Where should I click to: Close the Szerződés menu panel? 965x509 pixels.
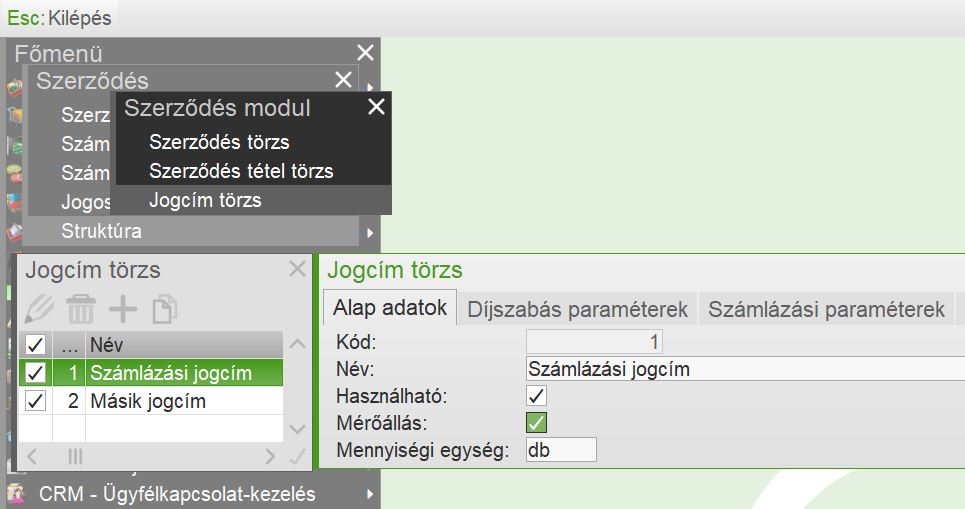(x=343, y=79)
